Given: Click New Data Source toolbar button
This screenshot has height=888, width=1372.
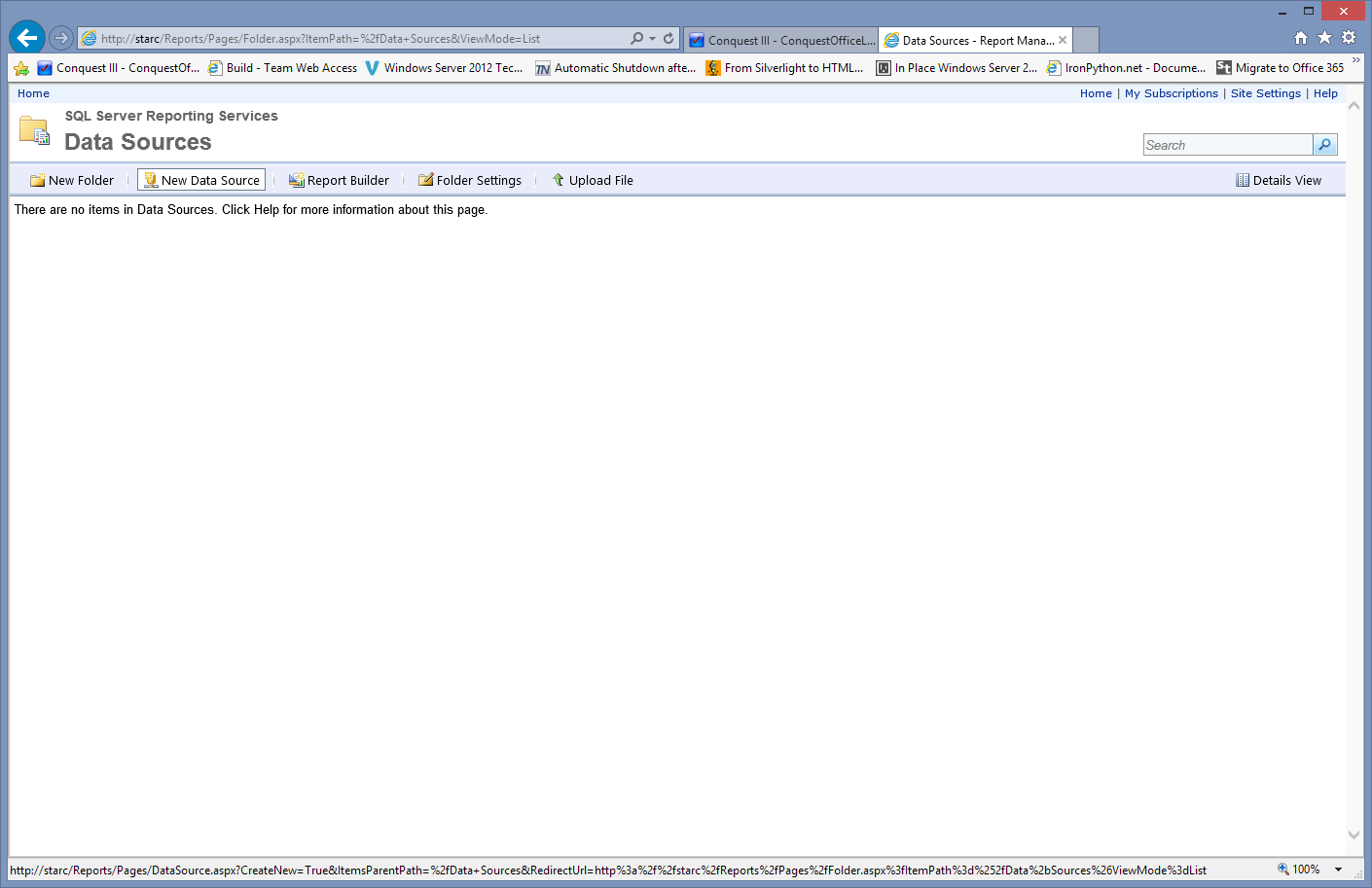Looking at the screenshot, I should point(201,180).
